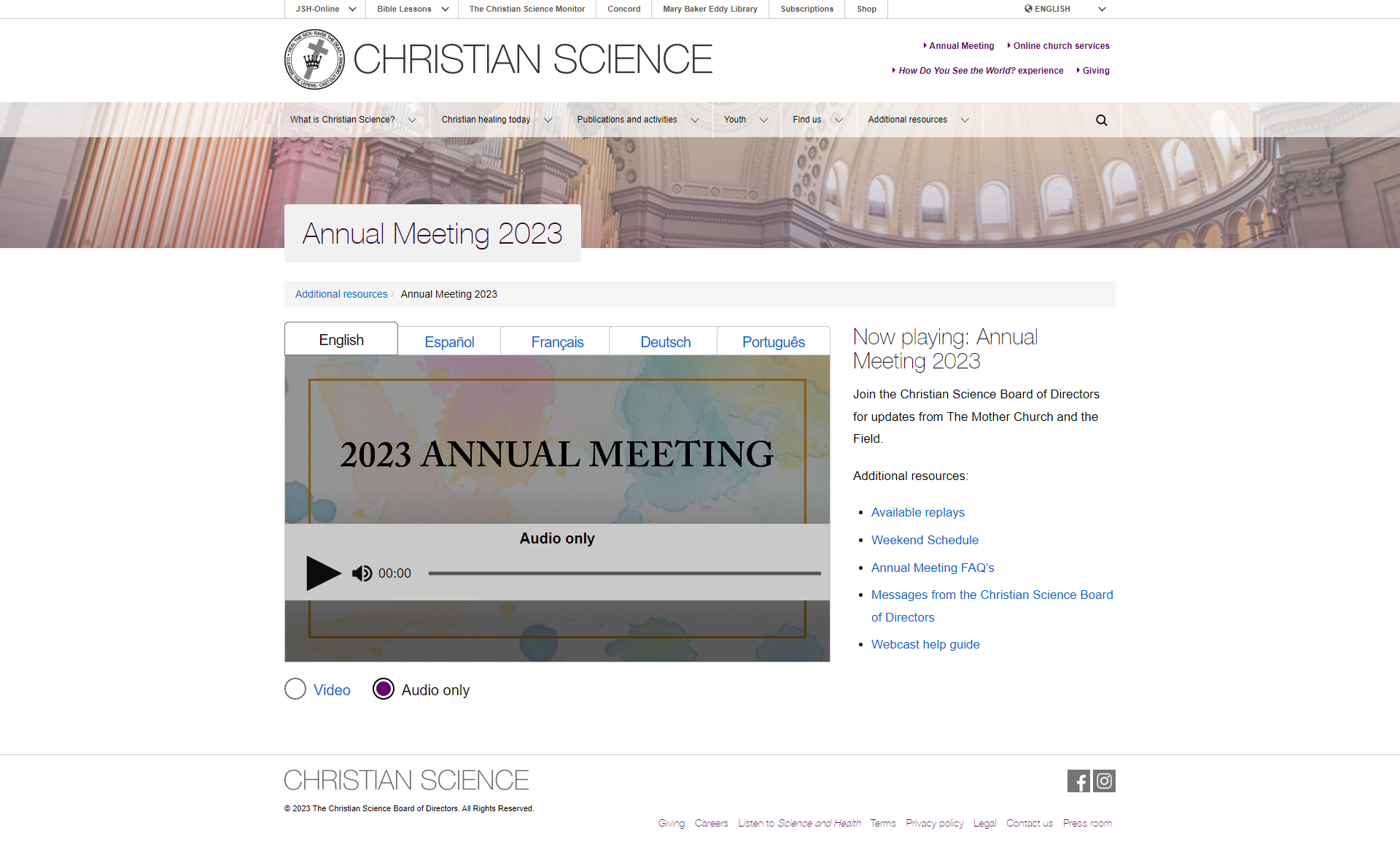Click the CHRISTIAN SCIENCE header wordmark
This screenshot has height=855, width=1400.
533,59
